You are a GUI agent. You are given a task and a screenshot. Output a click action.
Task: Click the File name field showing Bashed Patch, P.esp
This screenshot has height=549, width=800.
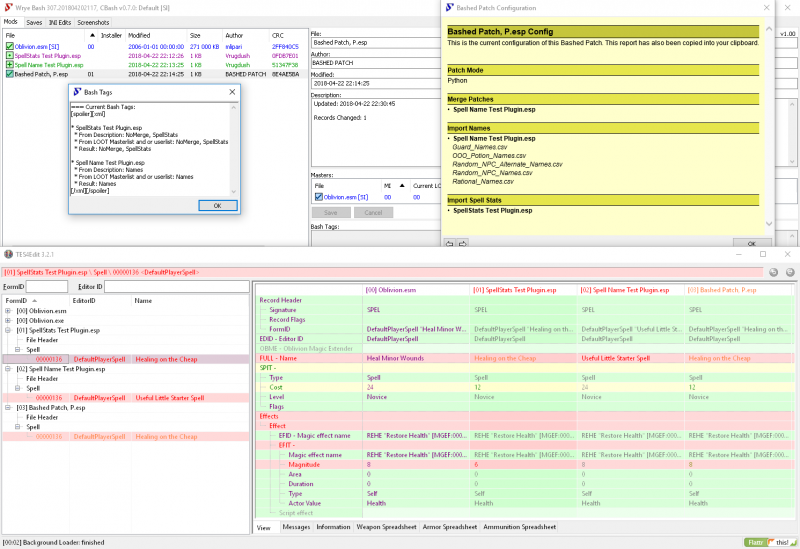(x=376, y=42)
